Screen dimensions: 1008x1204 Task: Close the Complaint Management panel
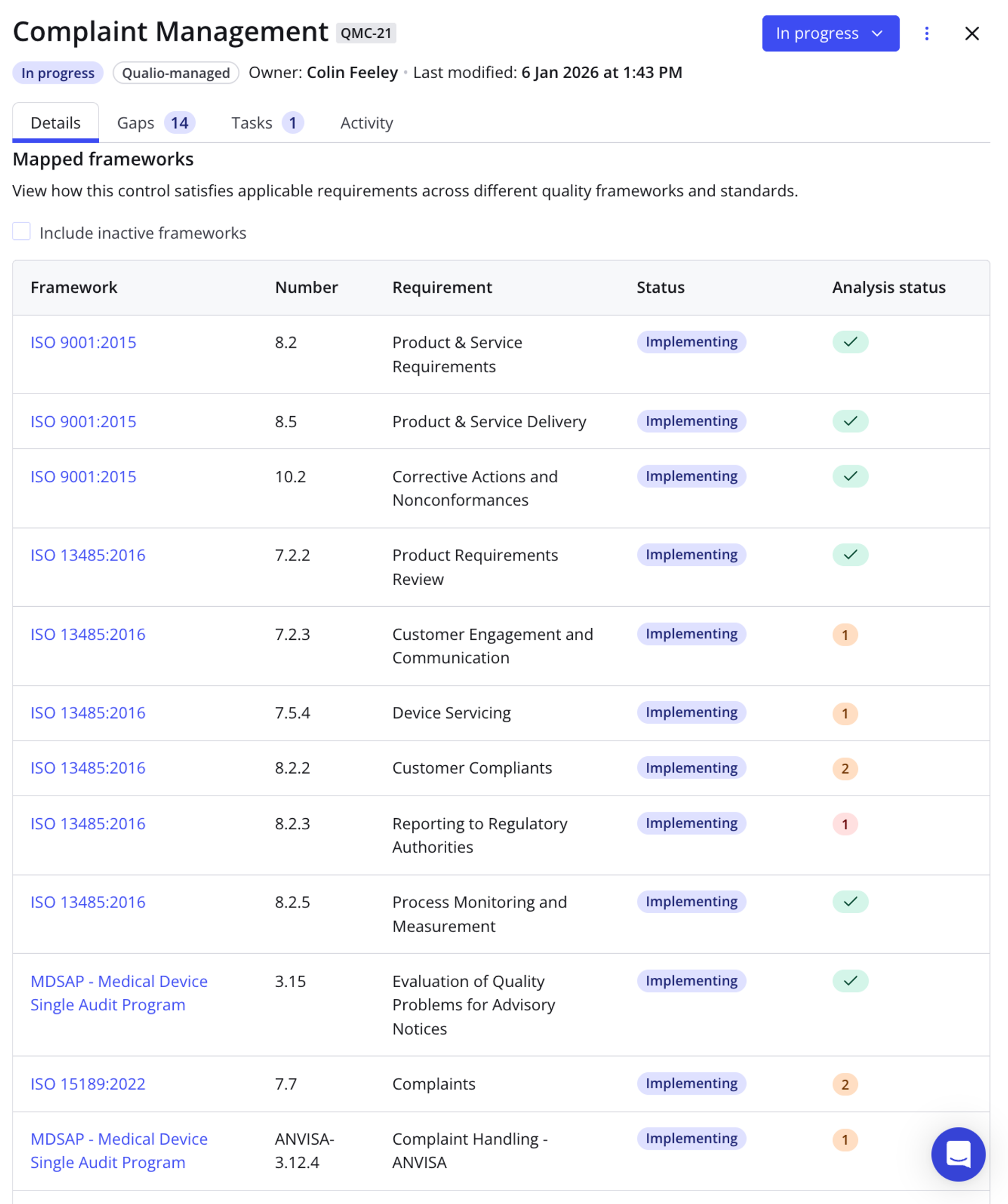tap(972, 33)
